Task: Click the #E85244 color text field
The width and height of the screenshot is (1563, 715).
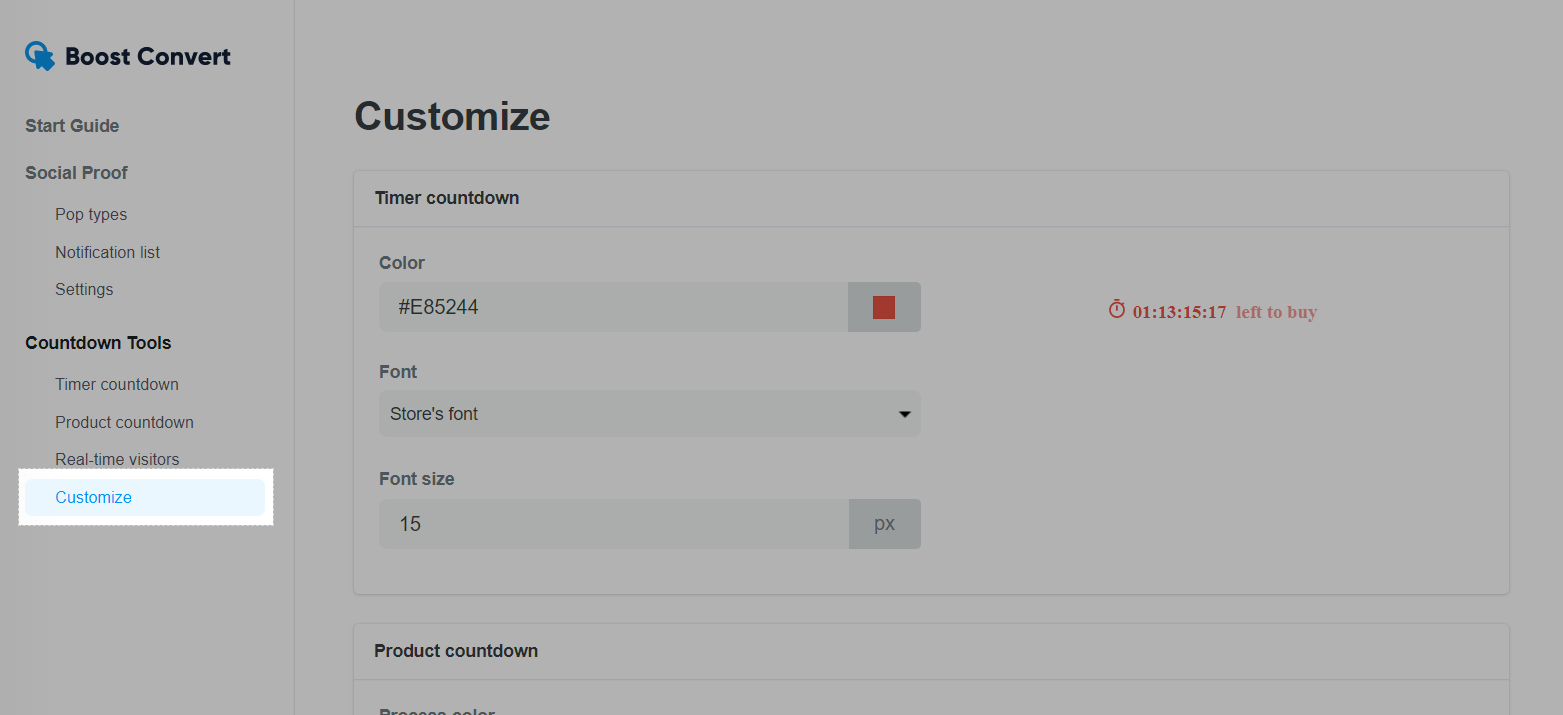Action: click(612, 307)
